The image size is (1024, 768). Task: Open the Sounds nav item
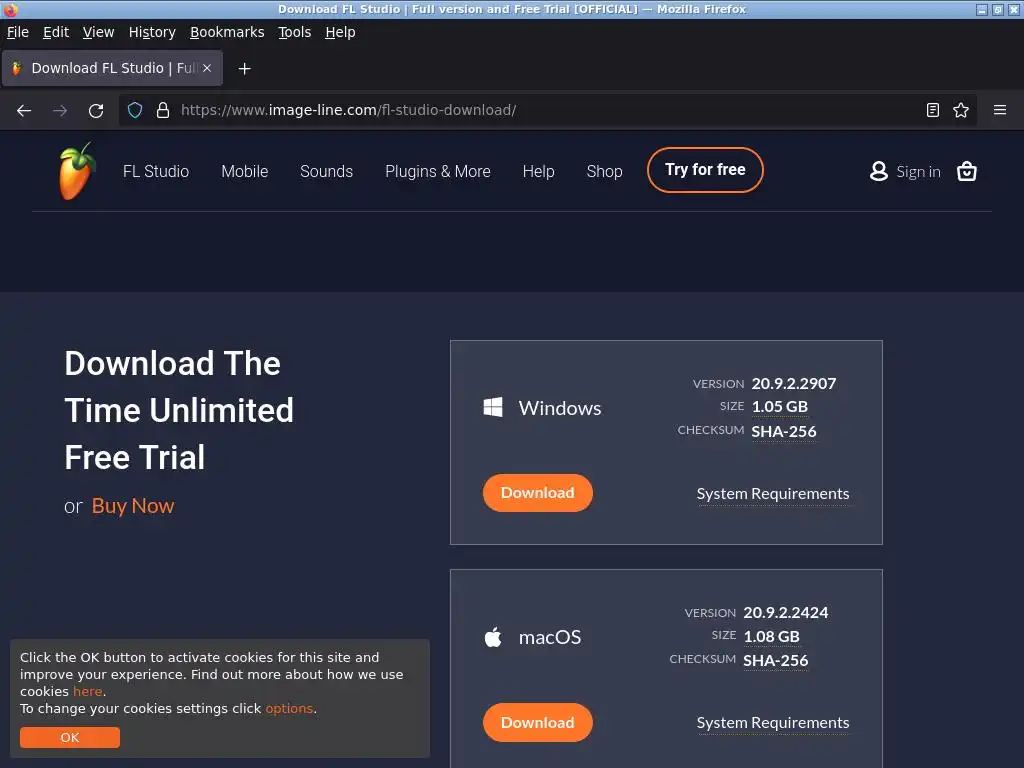click(x=327, y=171)
